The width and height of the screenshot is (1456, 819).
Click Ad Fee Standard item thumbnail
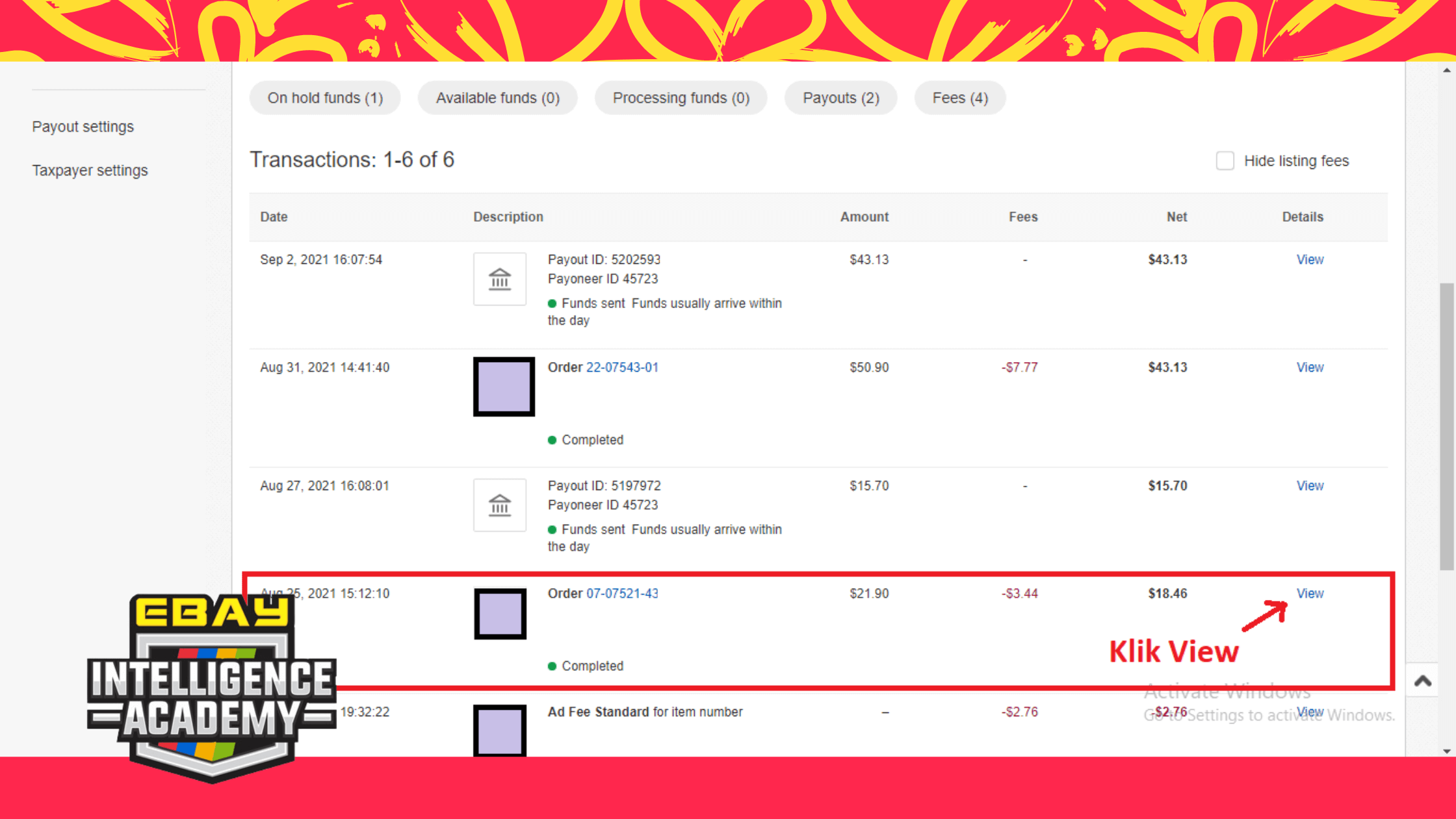(x=500, y=731)
